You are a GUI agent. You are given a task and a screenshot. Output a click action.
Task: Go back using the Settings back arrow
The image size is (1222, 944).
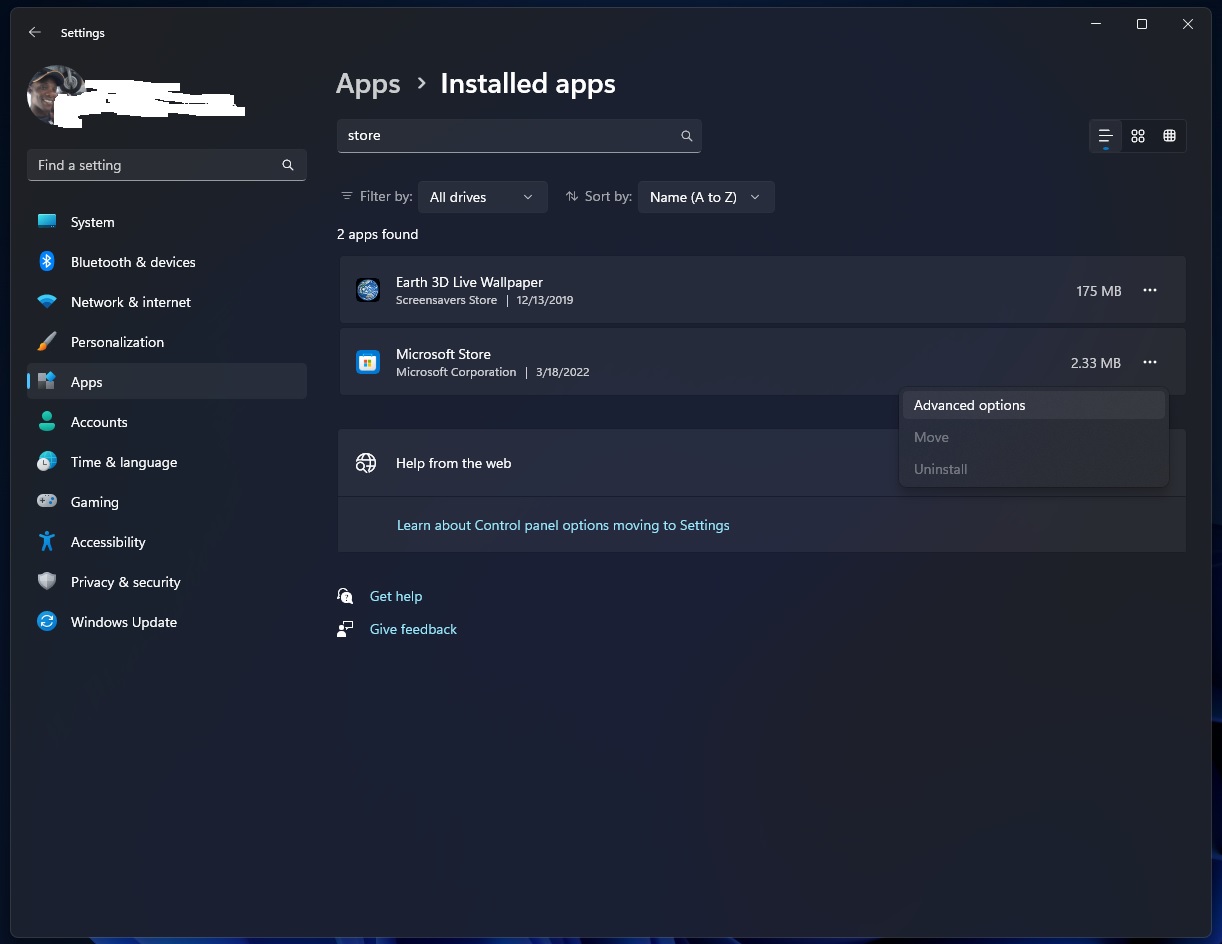point(35,32)
